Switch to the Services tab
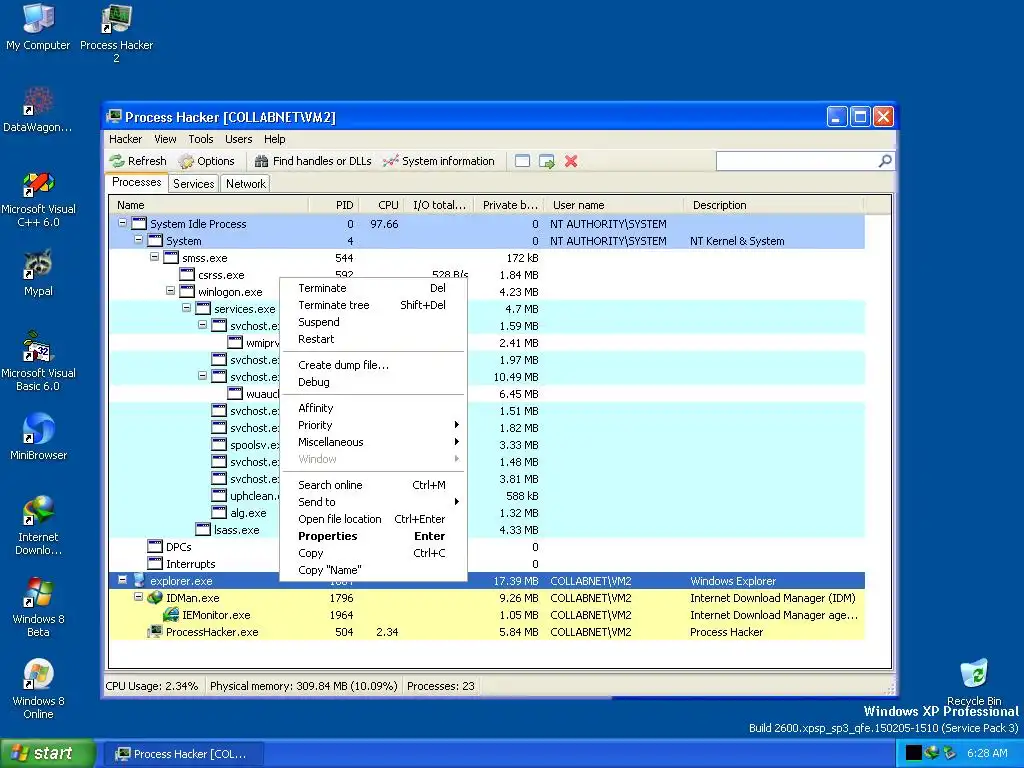The width and height of the screenshot is (1024, 768). (193, 184)
